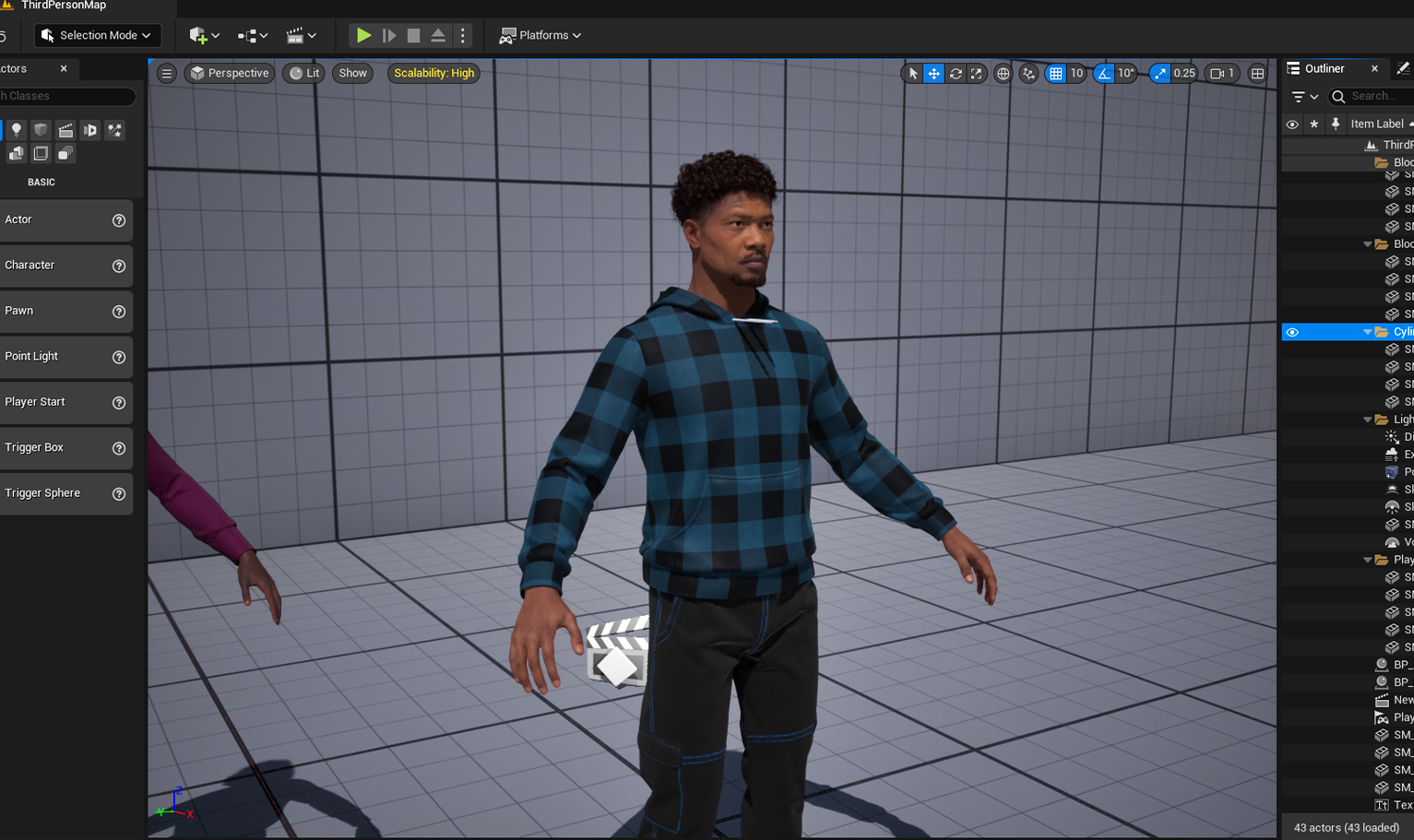Click the pin column header in Outliner
This screenshot has width=1414, height=840.
(x=1336, y=124)
